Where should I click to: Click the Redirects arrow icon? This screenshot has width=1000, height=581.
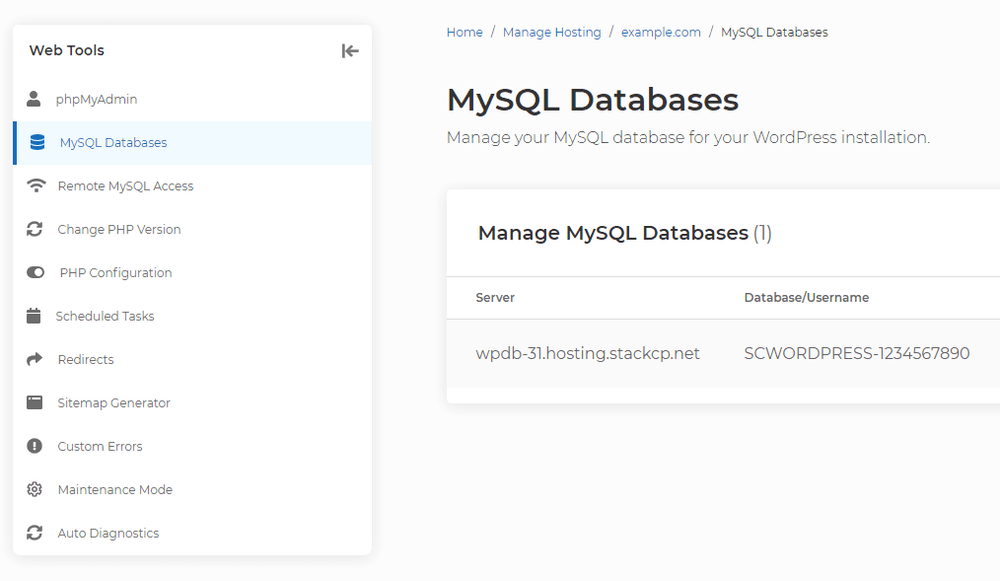tap(35, 359)
